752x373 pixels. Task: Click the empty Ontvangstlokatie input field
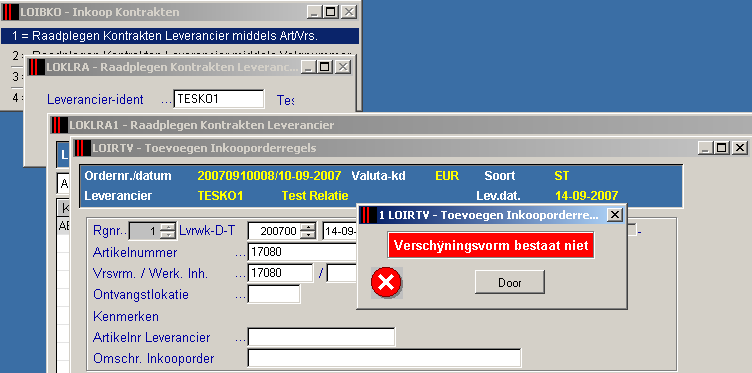pos(274,294)
